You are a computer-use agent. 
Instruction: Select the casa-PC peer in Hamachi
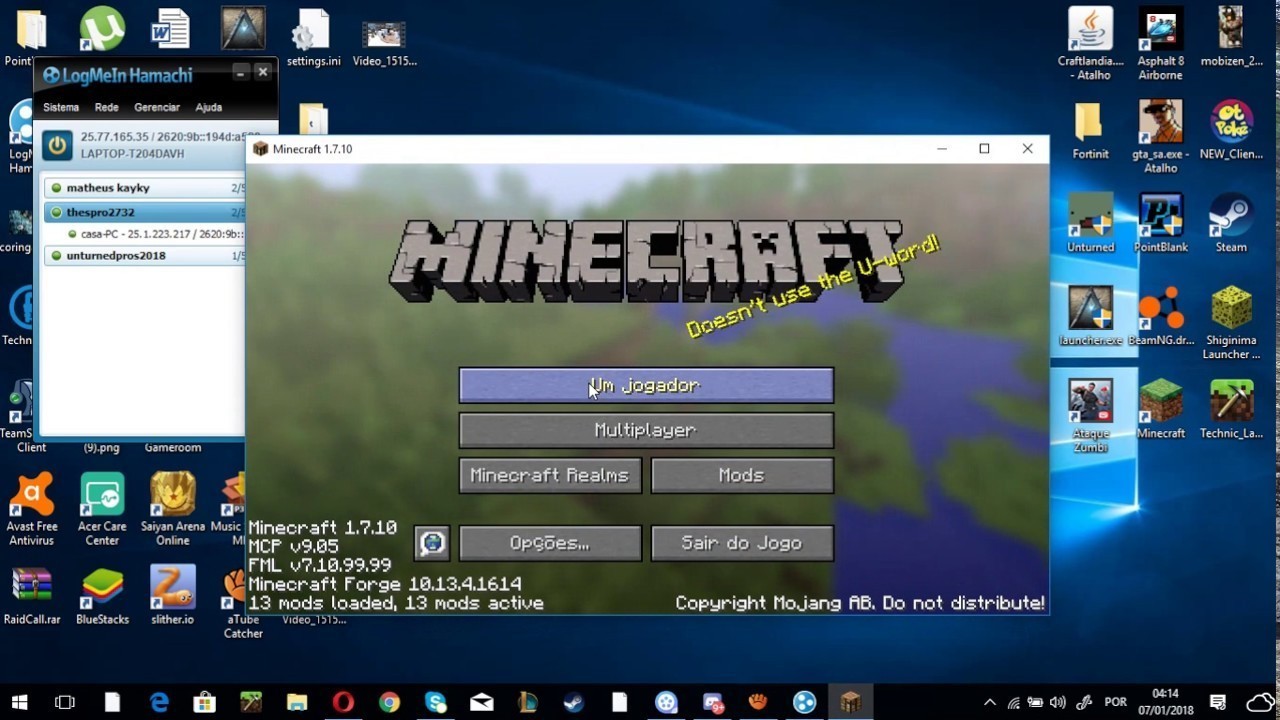[155, 234]
